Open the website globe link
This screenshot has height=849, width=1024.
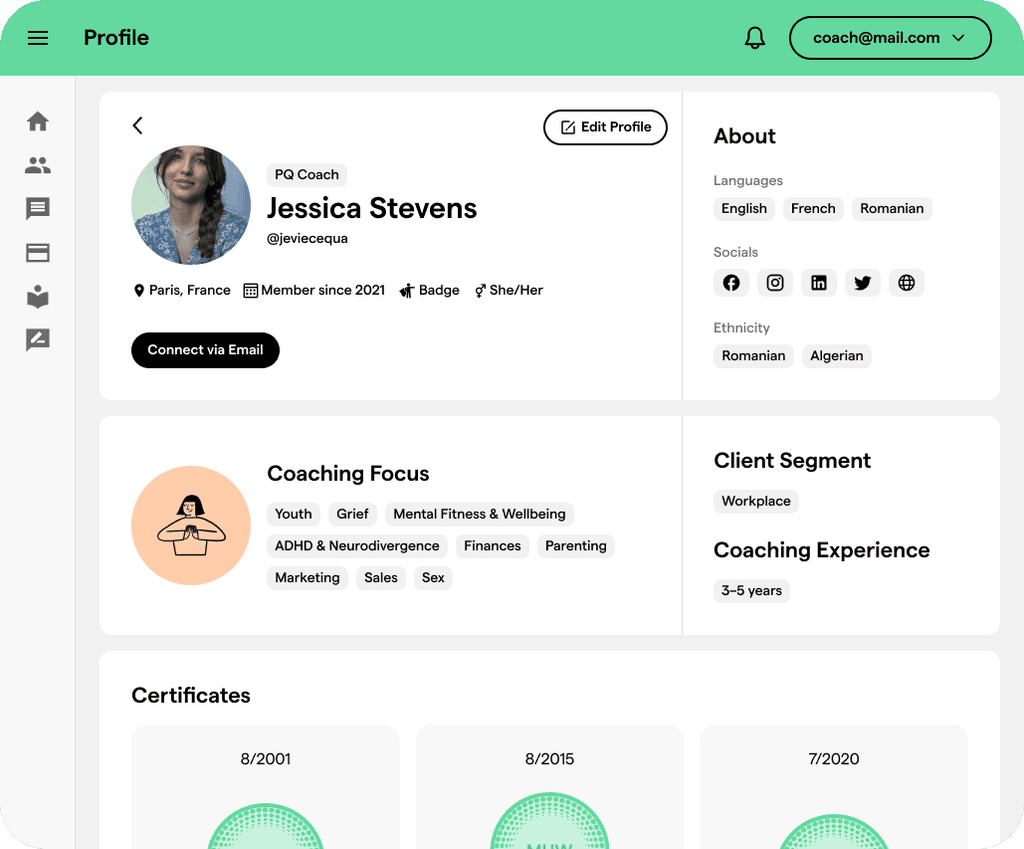click(906, 283)
